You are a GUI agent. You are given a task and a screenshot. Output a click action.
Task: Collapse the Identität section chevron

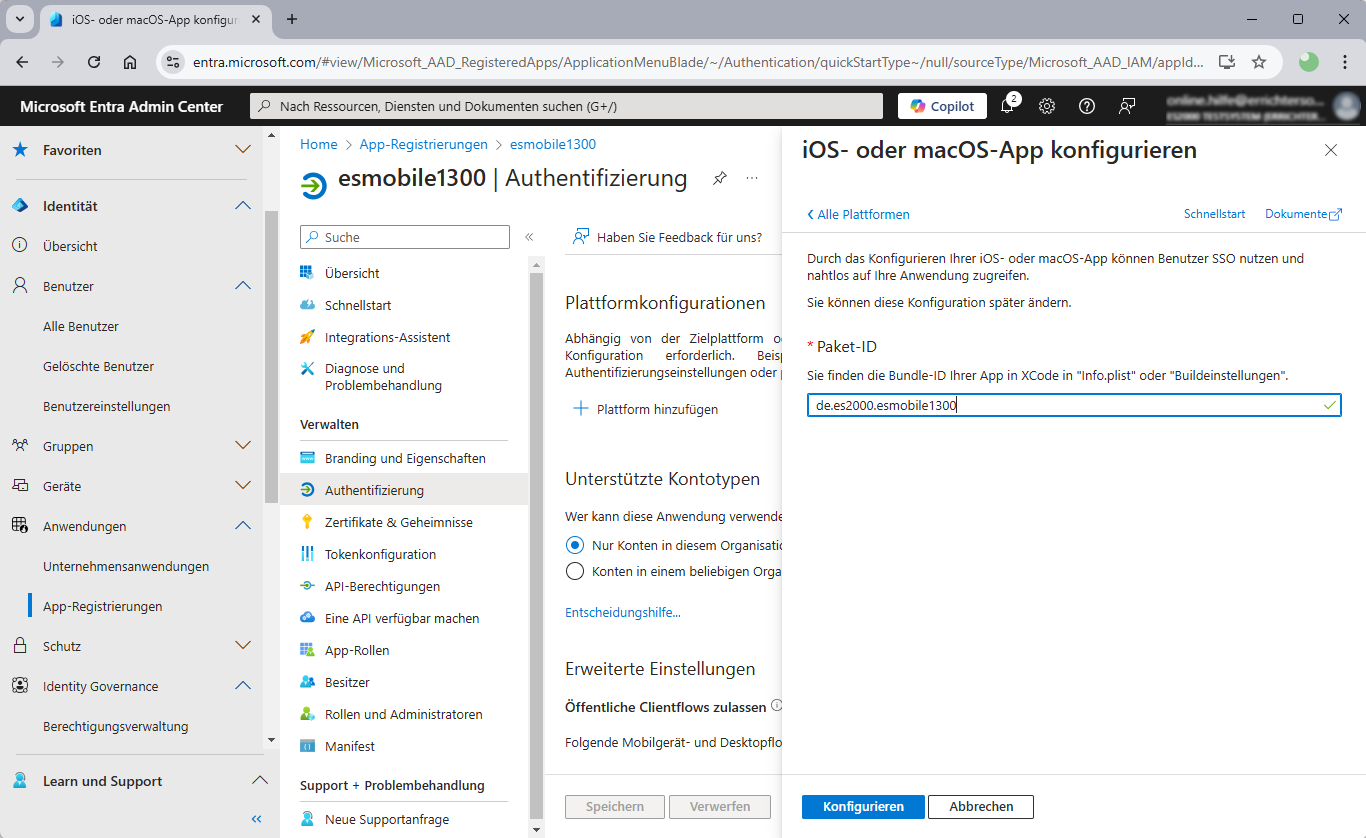tap(242, 206)
